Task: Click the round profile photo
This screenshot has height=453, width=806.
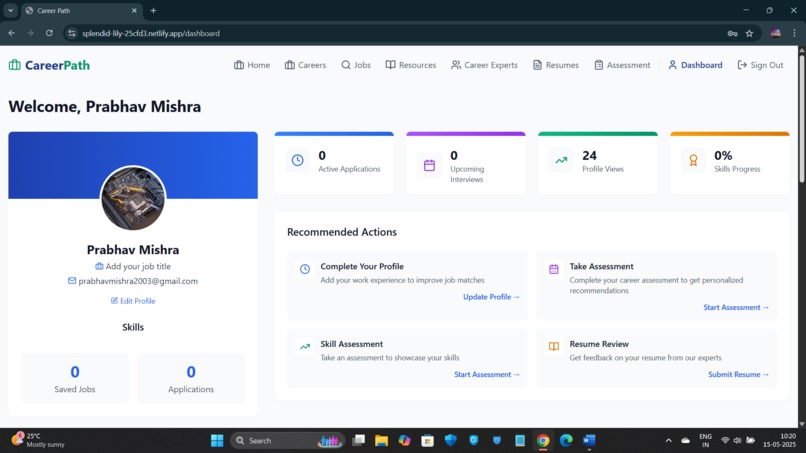Action: (133, 198)
